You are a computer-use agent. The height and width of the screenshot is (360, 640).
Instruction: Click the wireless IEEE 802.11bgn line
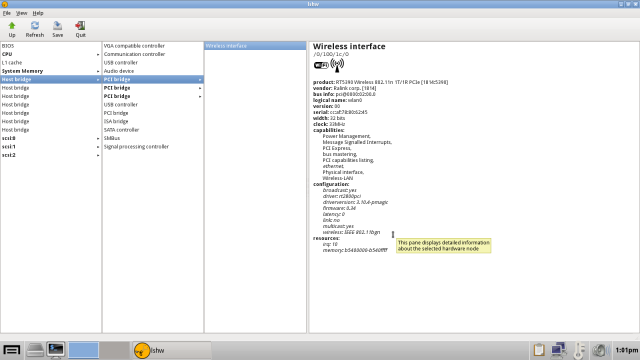(x=351, y=232)
